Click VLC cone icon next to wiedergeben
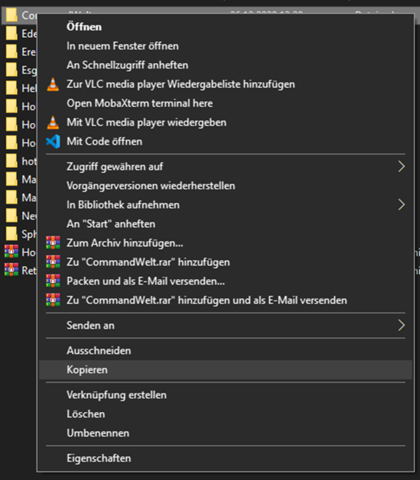The height and width of the screenshot is (480, 420). coord(53,123)
